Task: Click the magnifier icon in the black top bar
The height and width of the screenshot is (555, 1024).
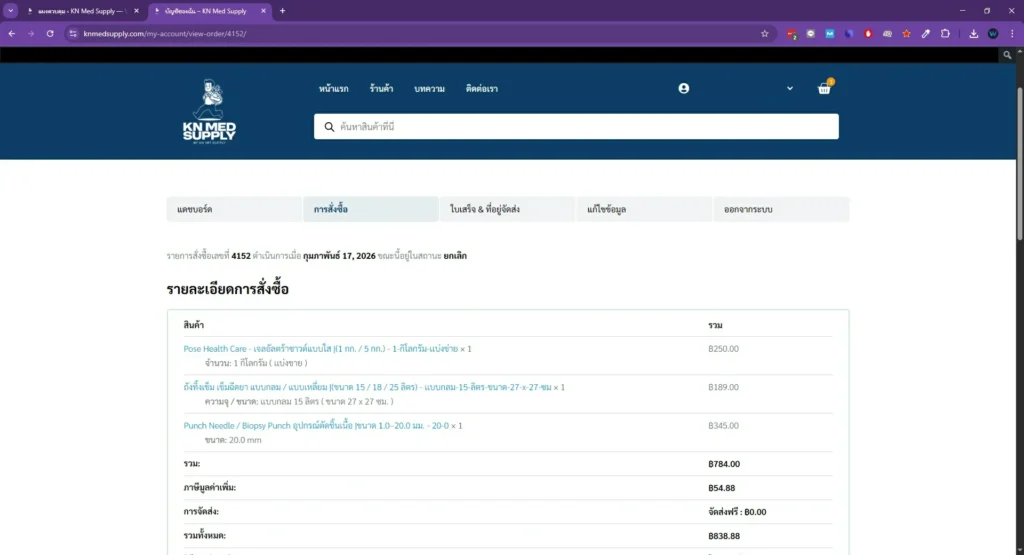Action: coord(1007,55)
